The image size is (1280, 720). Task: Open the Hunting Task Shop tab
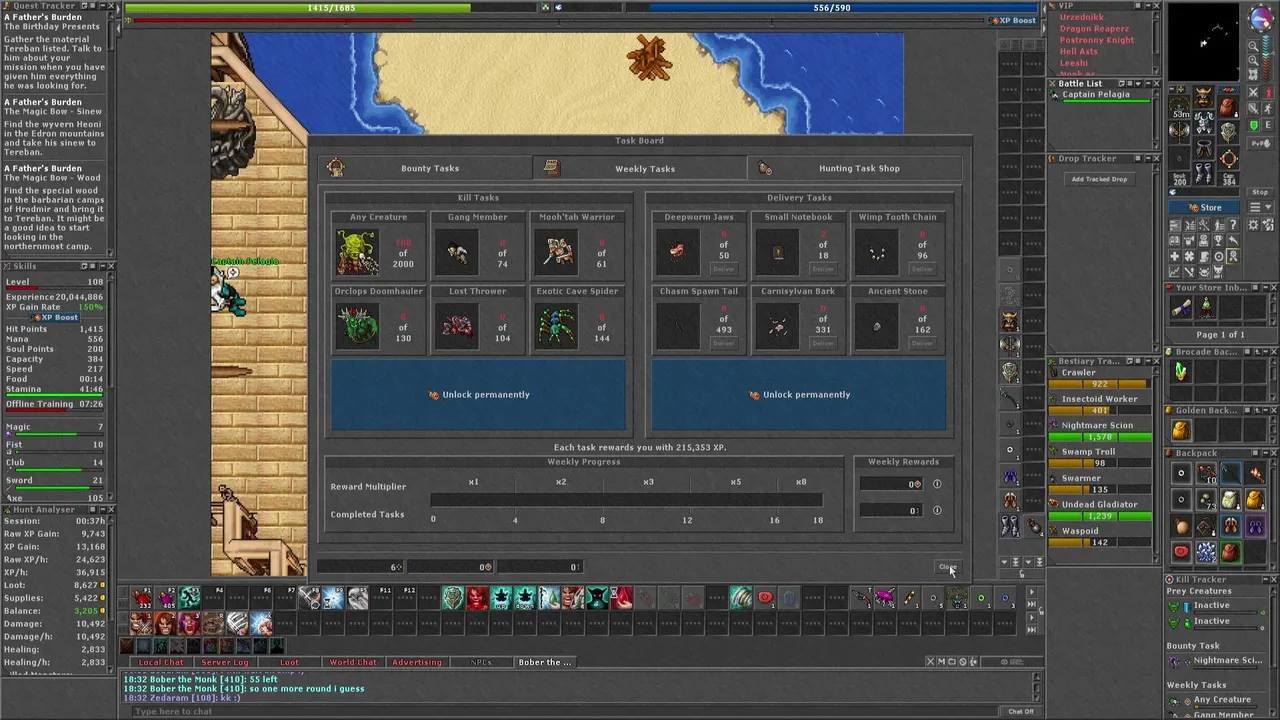pyautogui.click(x=855, y=168)
